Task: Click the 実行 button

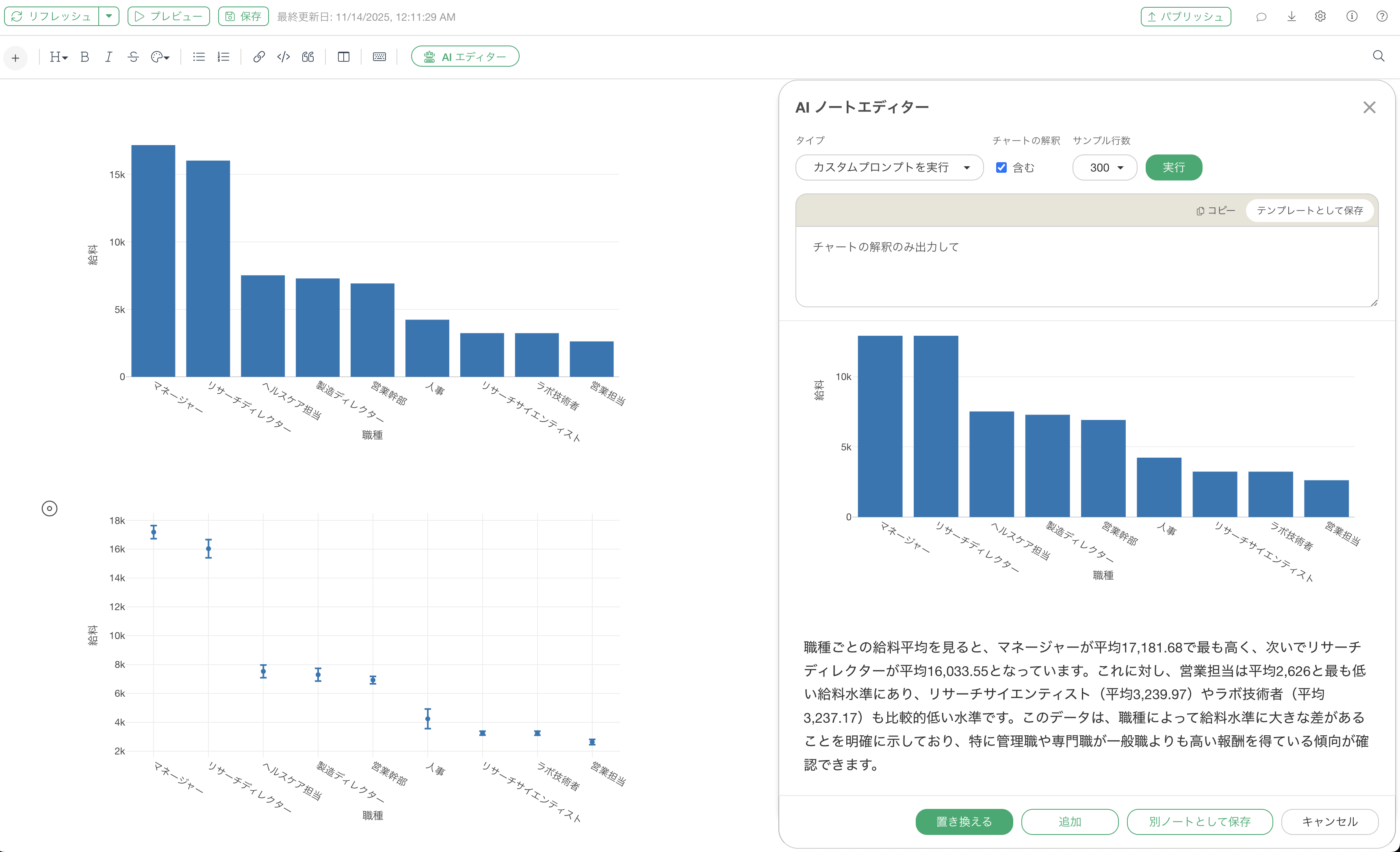Action: [1173, 167]
